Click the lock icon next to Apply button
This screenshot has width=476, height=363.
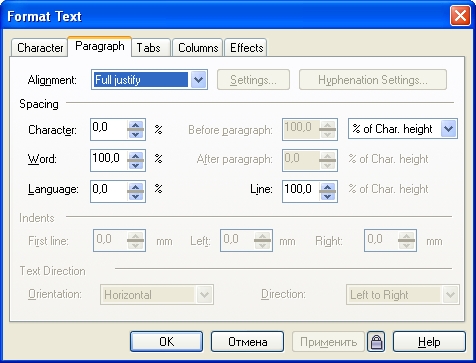(376, 342)
